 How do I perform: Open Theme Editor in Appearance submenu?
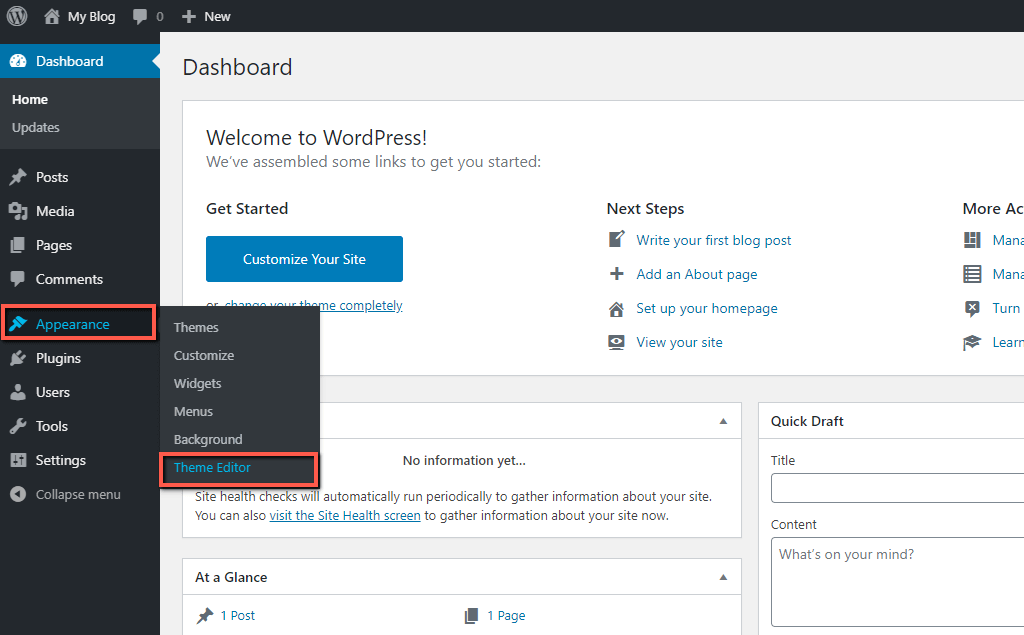212,468
